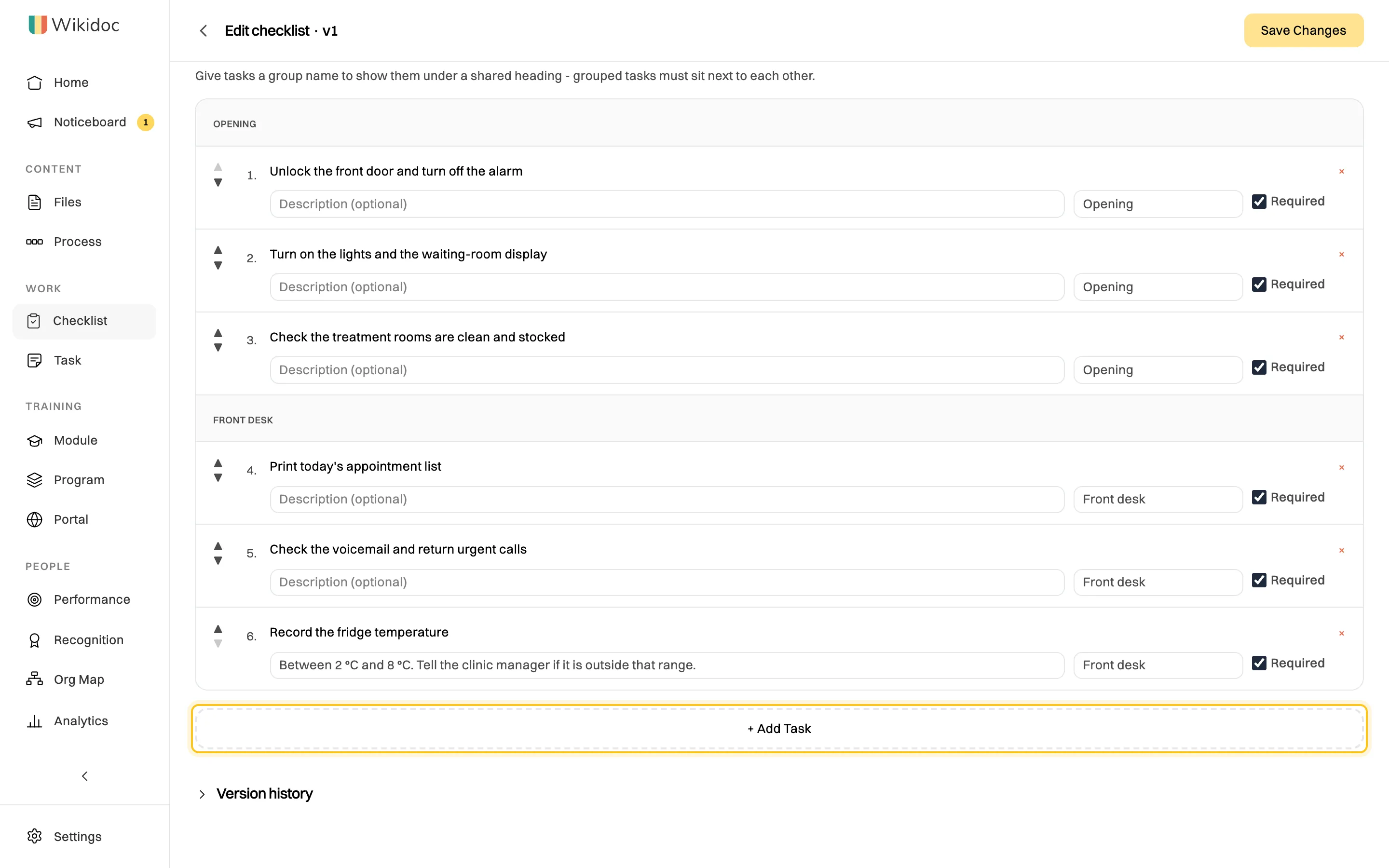Click the Wikidoc logo
This screenshot has height=868, width=1389.
click(74, 25)
